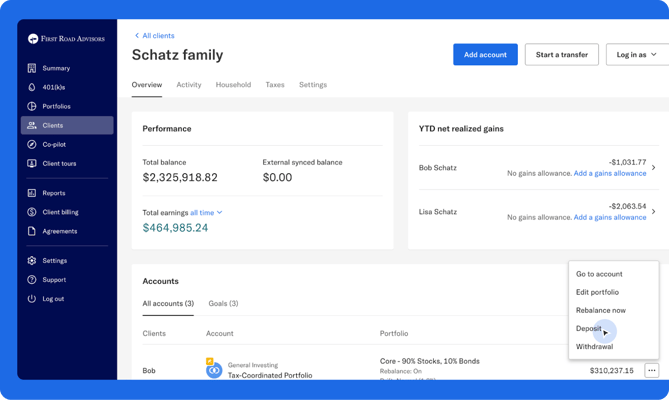
Task: Select the Co-pilot compass icon
Action: click(x=32, y=144)
